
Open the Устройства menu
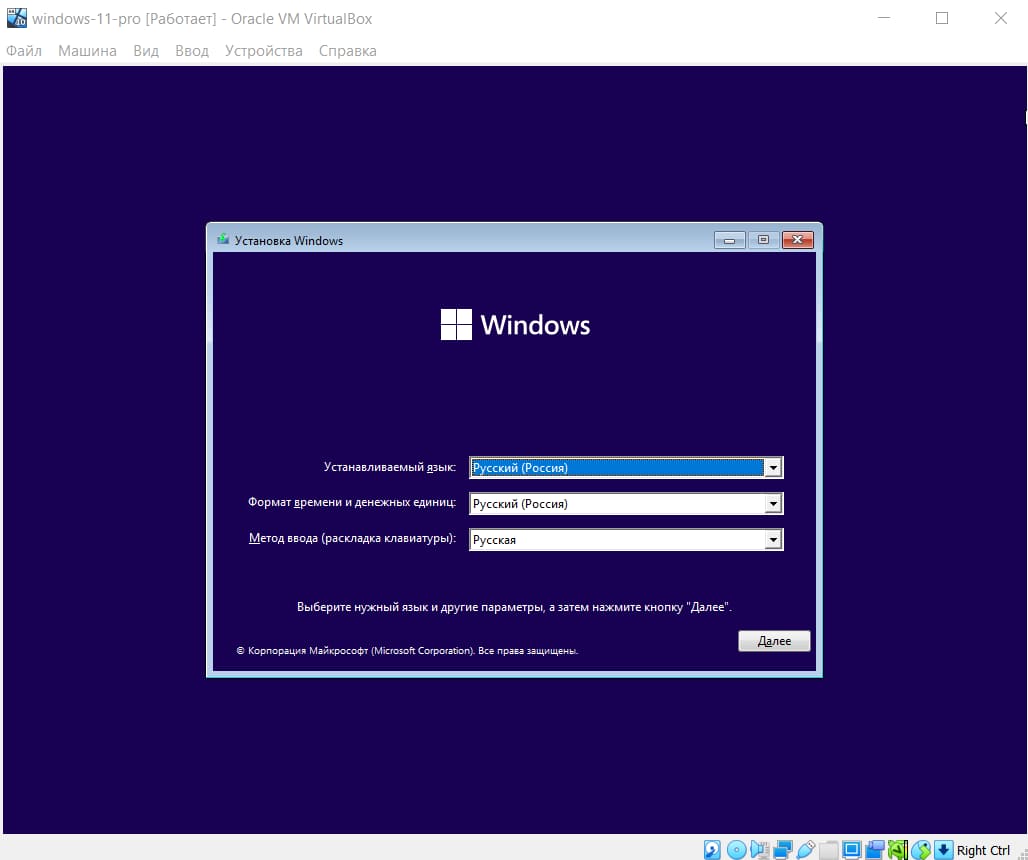pos(264,50)
